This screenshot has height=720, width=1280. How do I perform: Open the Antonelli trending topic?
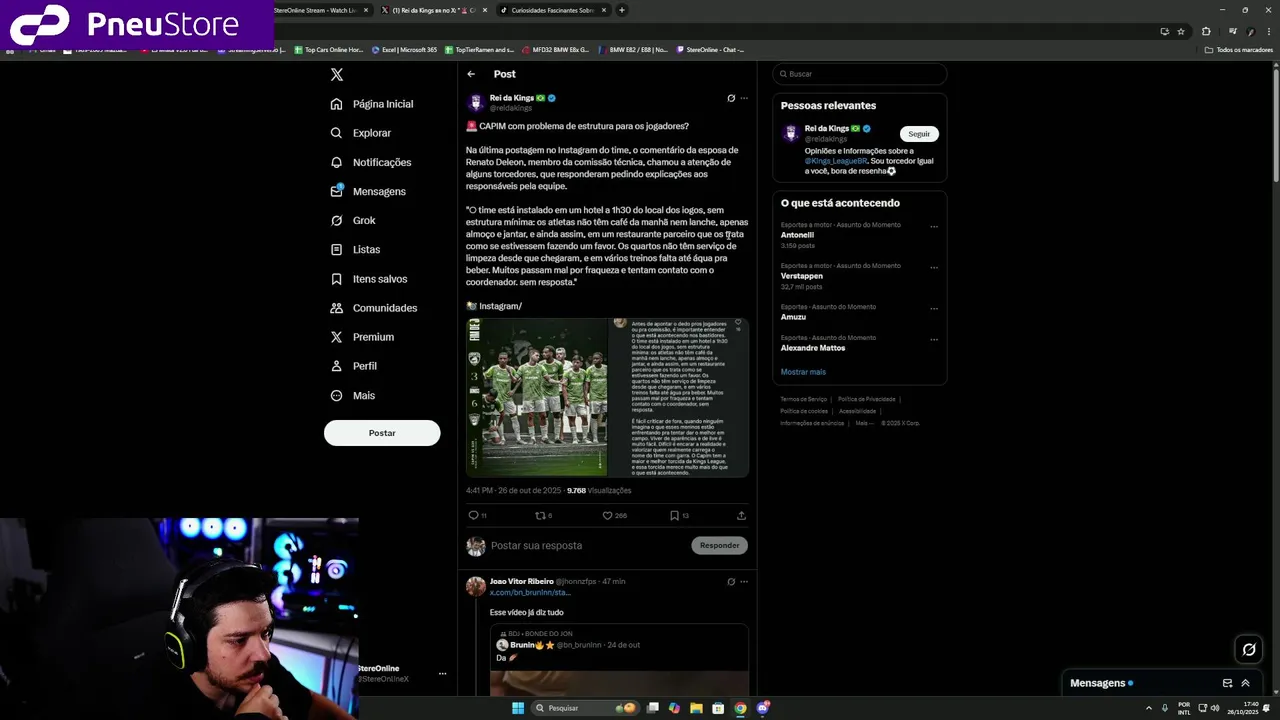click(x=797, y=235)
